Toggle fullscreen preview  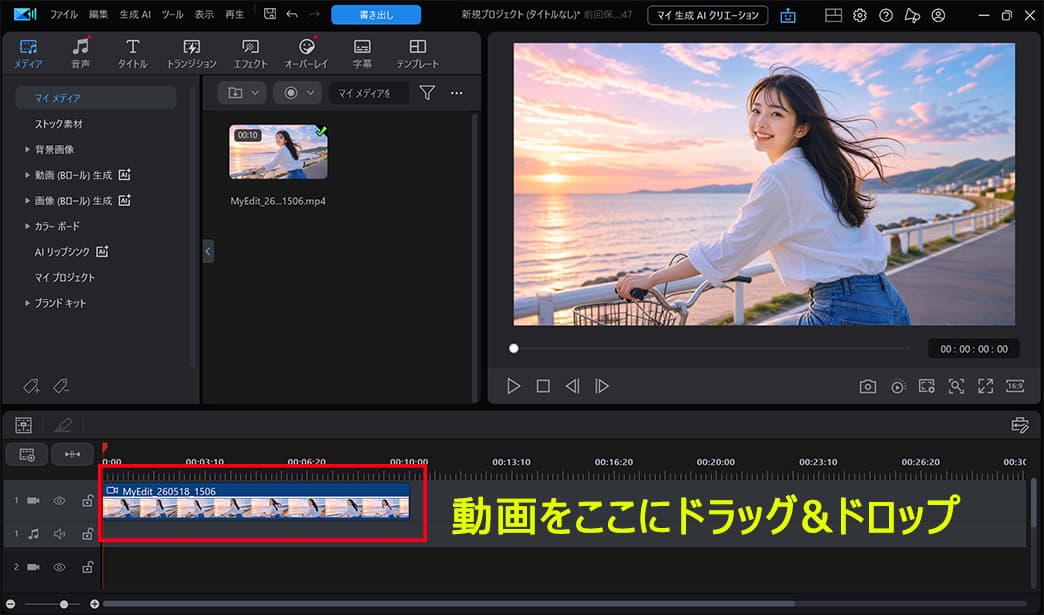pyautogui.click(x=985, y=386)
